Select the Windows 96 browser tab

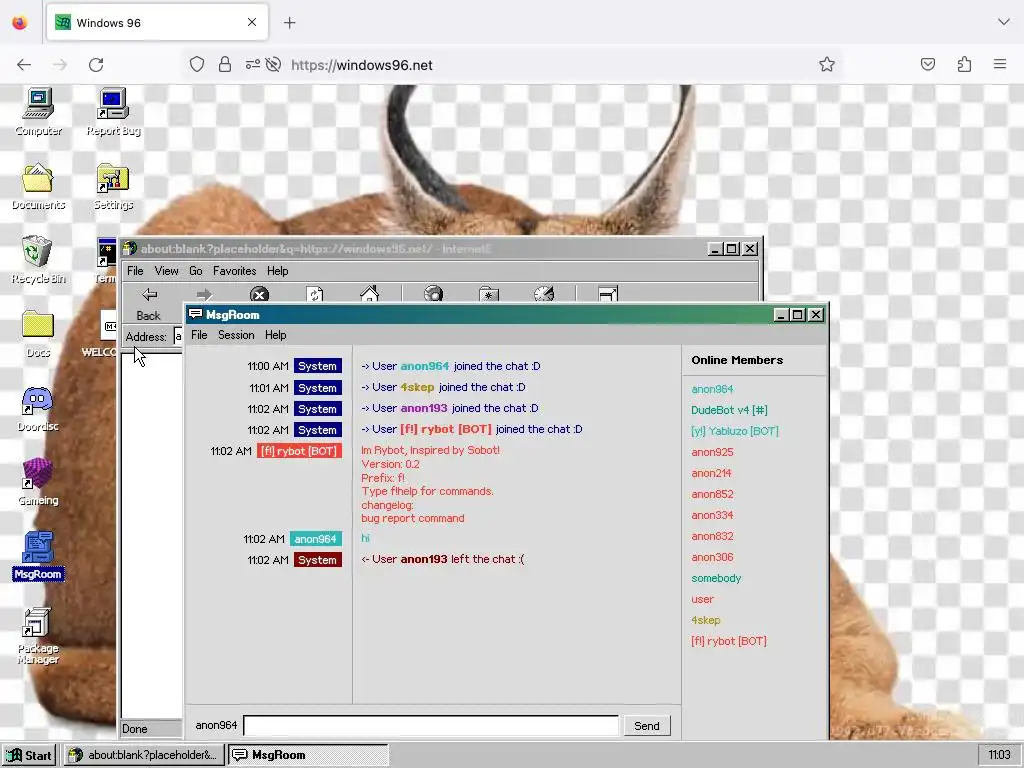coord(157,23)
